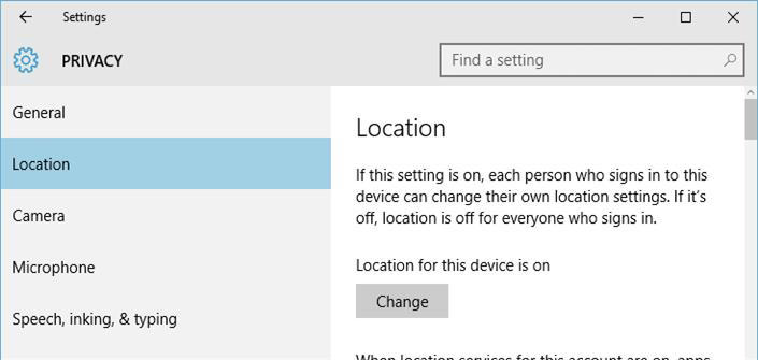Click the 'Location for this device is on' text
The height and width of the screenshot is (360, 758).
pyautogui.click(x=453, y=265)
